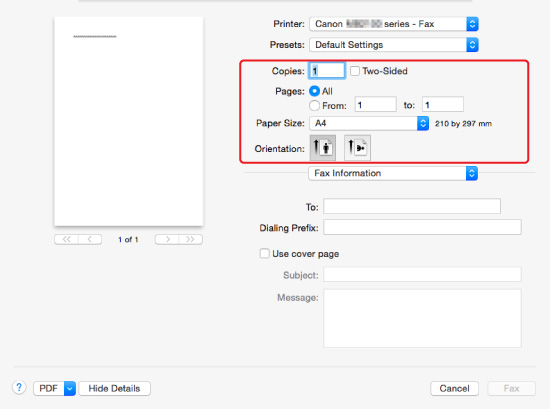Select landscape orientation icon

[357, 148]
